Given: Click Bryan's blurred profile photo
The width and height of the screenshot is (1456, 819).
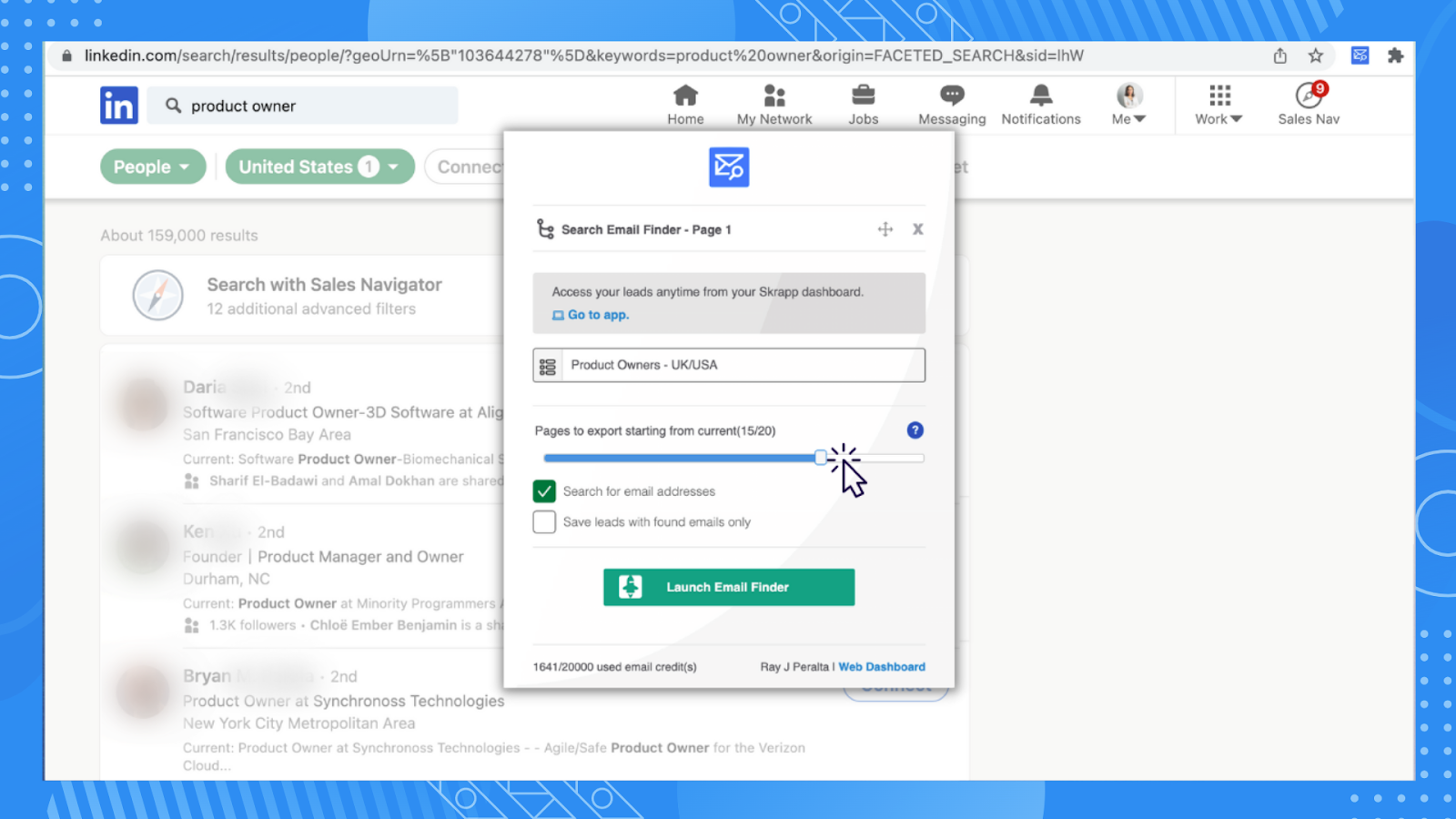Looking at the screenshot, I should 143,692.
